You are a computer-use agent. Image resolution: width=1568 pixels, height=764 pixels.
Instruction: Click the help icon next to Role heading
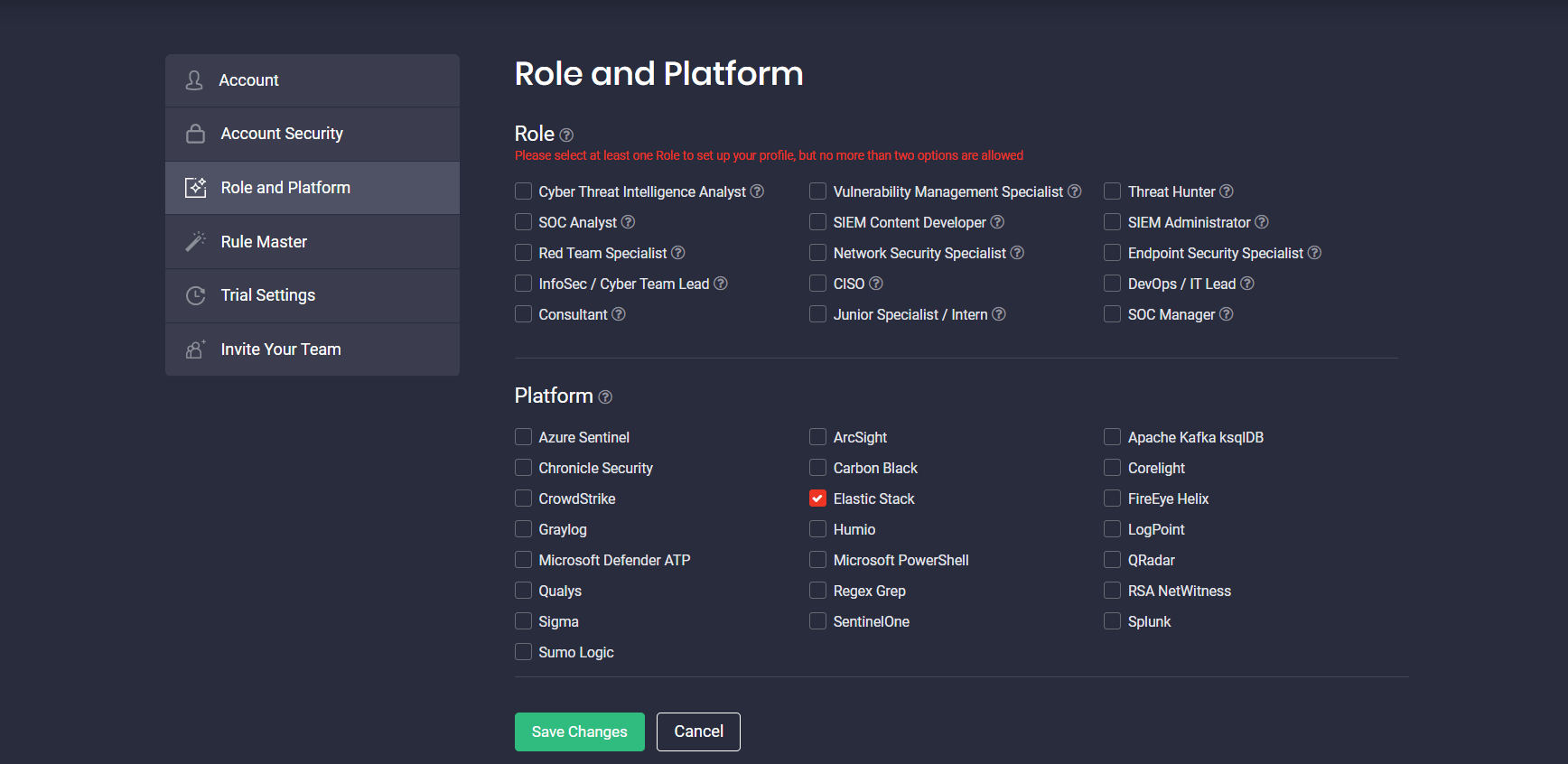566,135
